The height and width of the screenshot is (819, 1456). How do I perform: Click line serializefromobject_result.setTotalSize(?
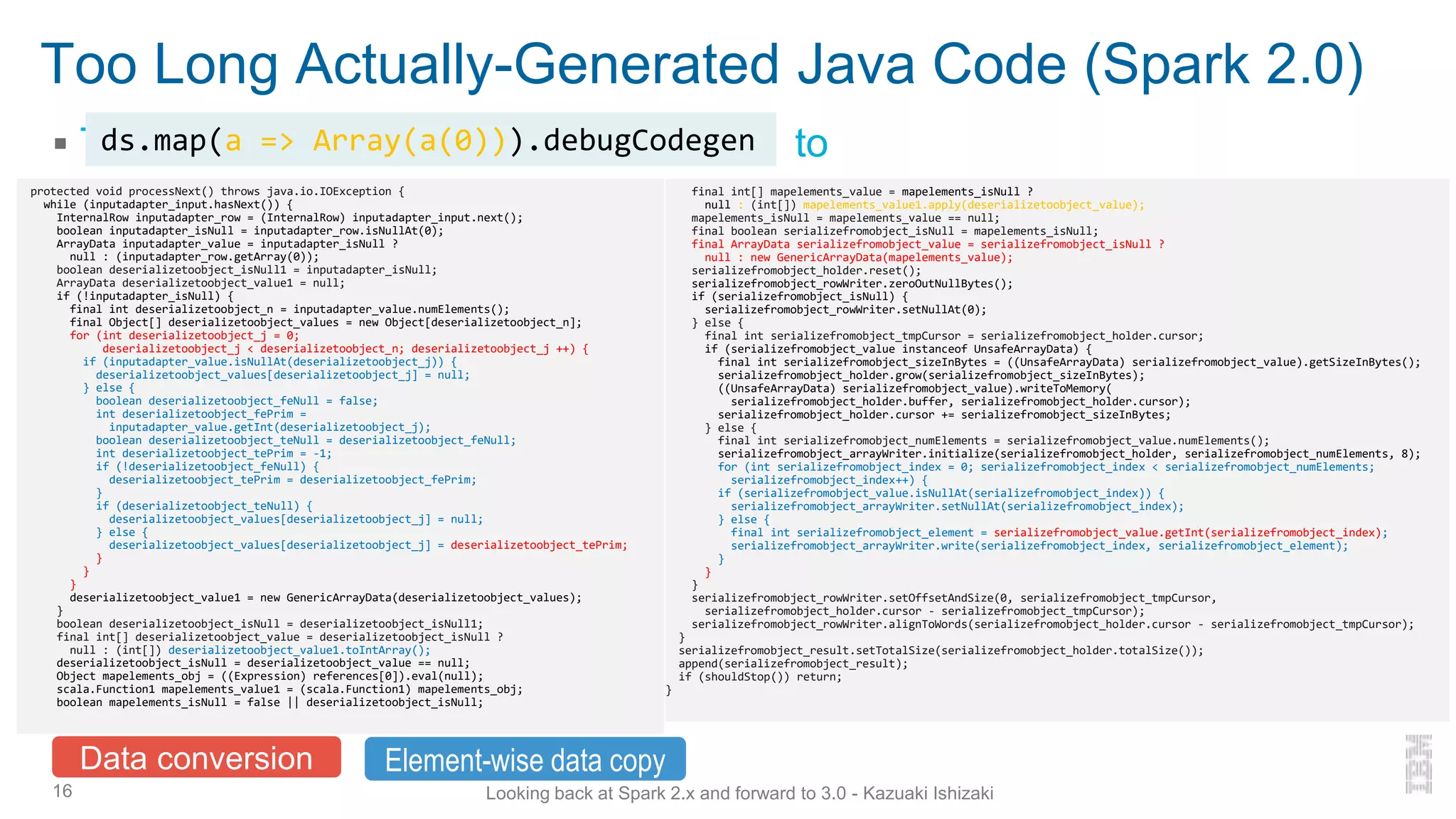[941, 651]
